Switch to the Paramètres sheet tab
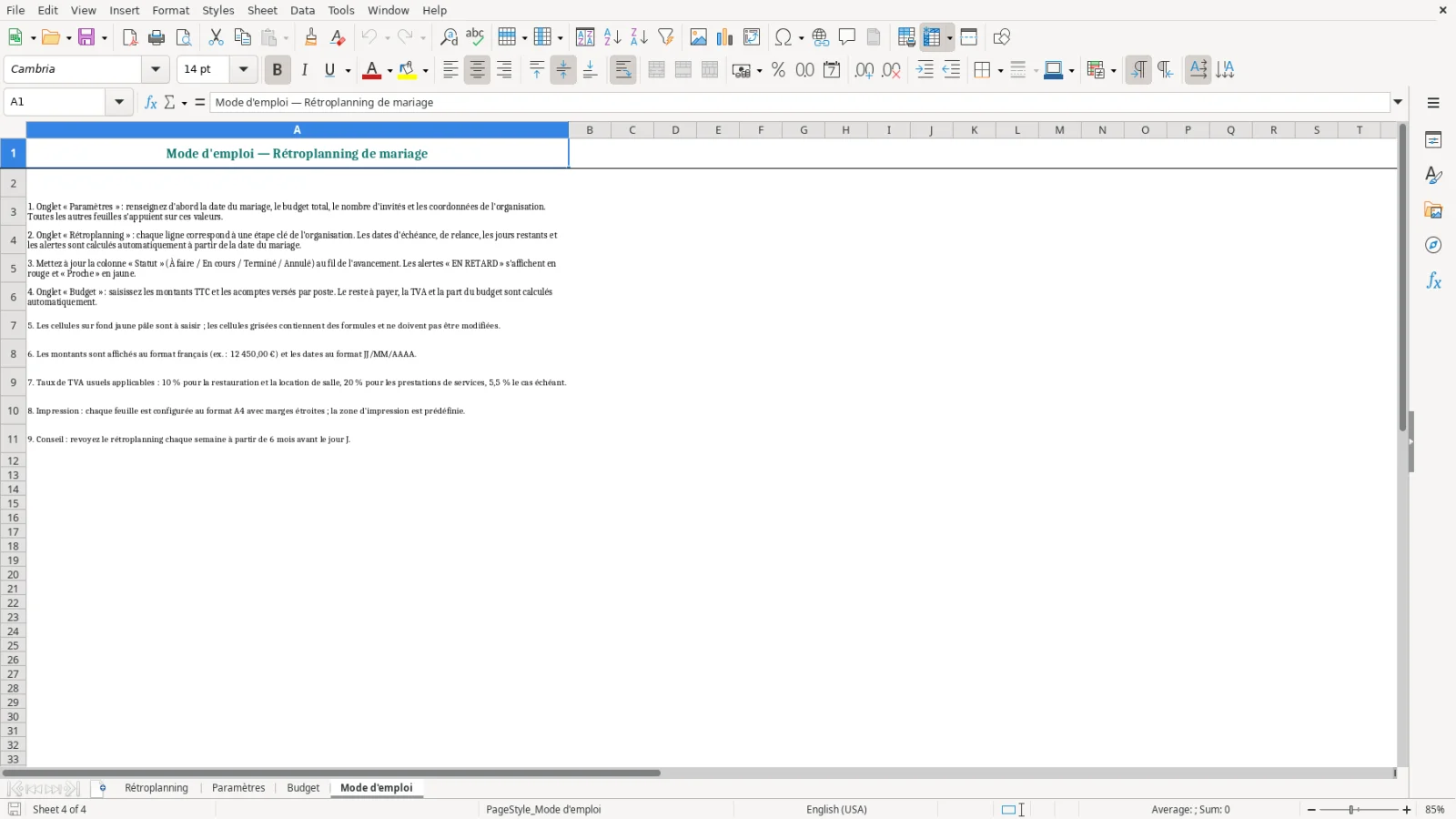The image size is (1456, 819). [238, 788]
